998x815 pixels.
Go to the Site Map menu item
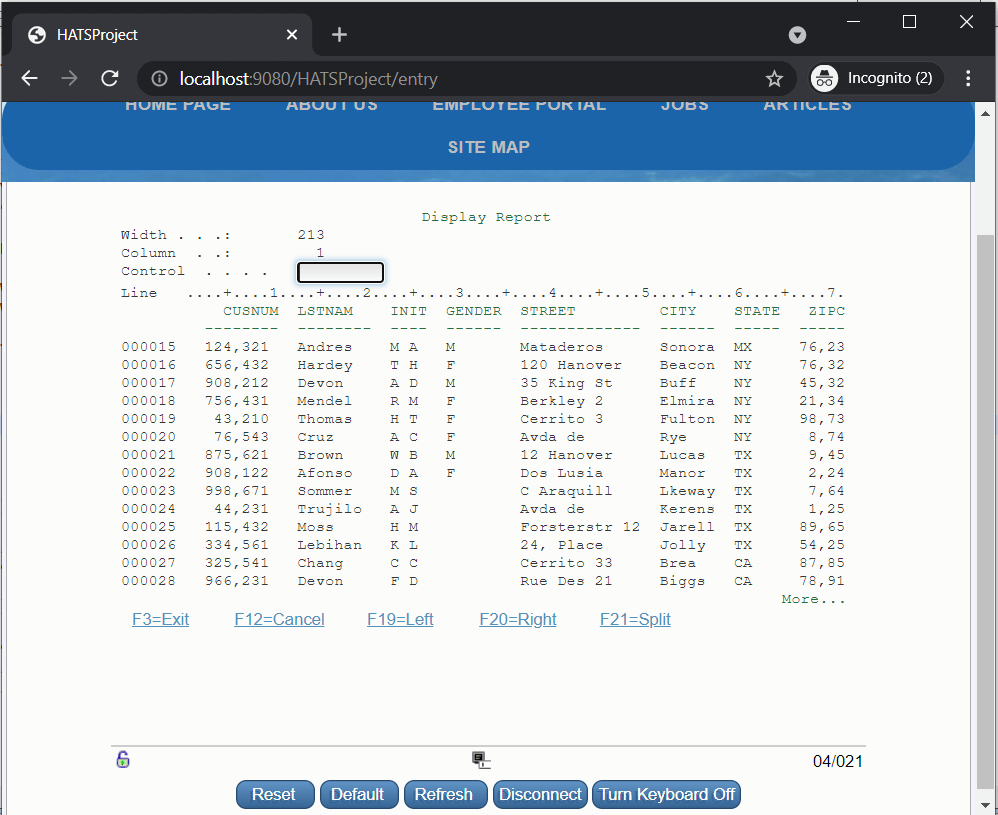click(x=488, y=147)
